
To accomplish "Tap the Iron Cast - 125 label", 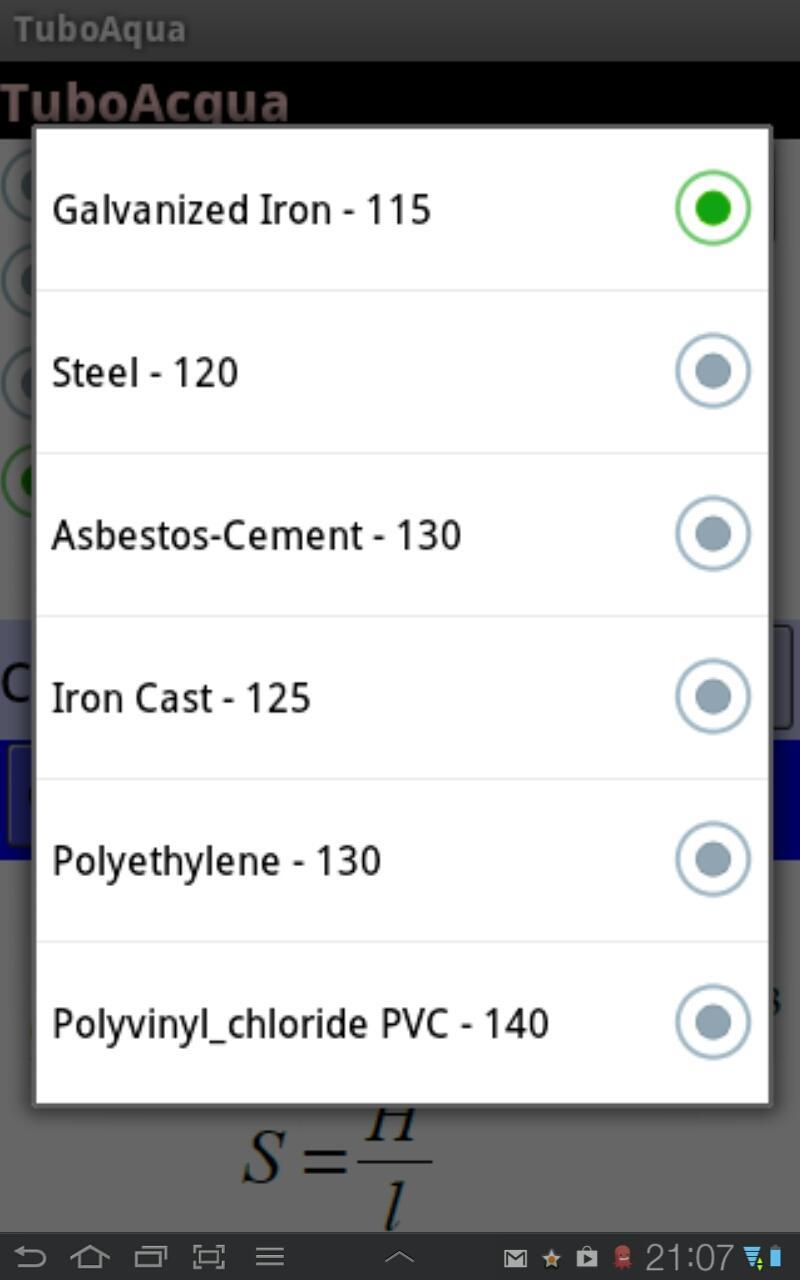I will [181, 698].
